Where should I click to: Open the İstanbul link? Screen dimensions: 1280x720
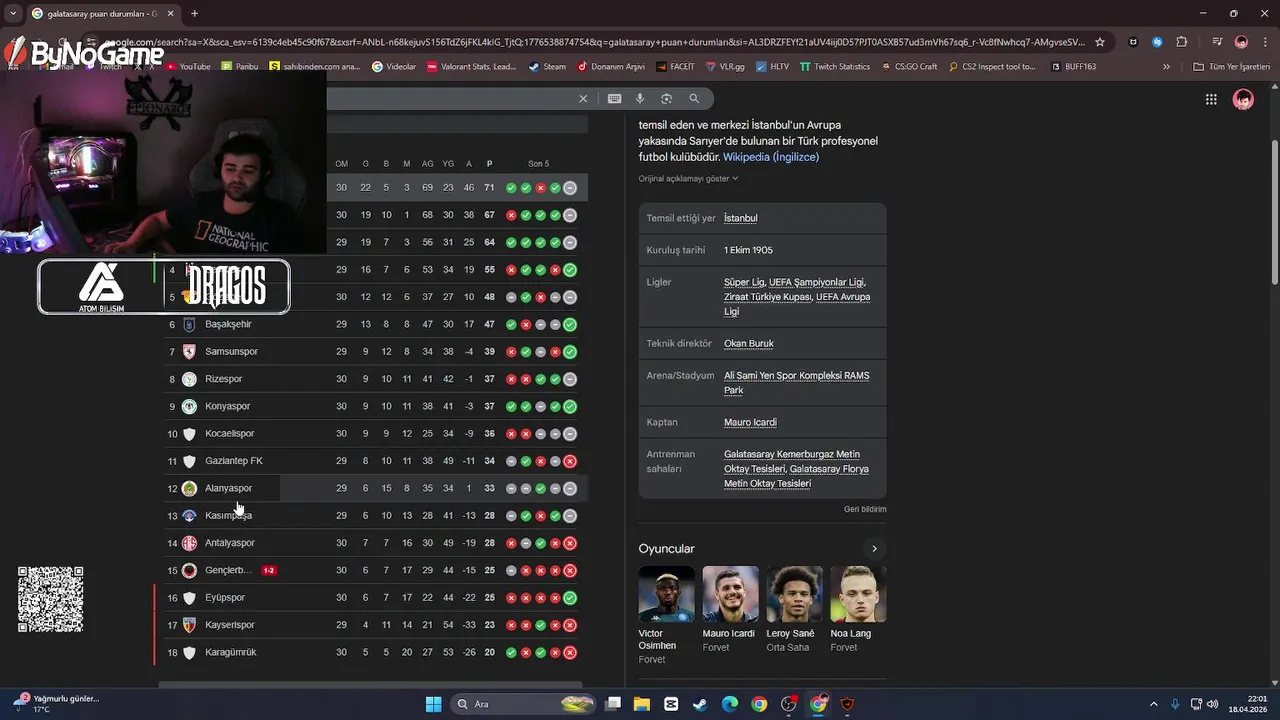[741, 218]
